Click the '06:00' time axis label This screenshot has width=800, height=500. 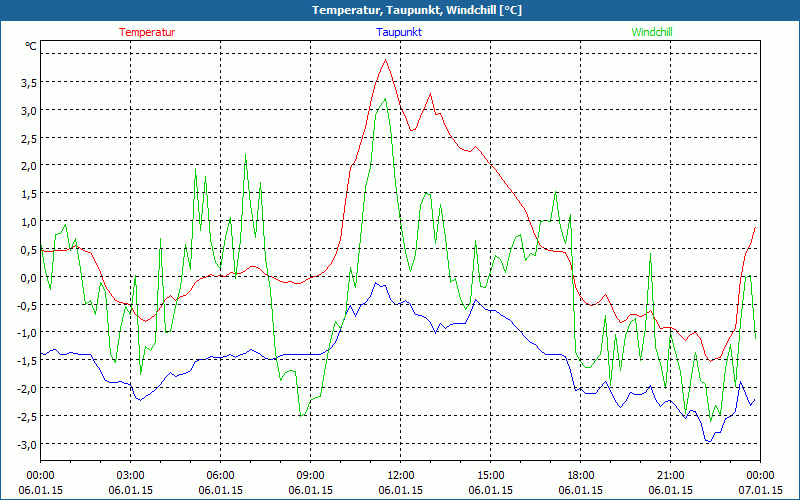(220, 476)
